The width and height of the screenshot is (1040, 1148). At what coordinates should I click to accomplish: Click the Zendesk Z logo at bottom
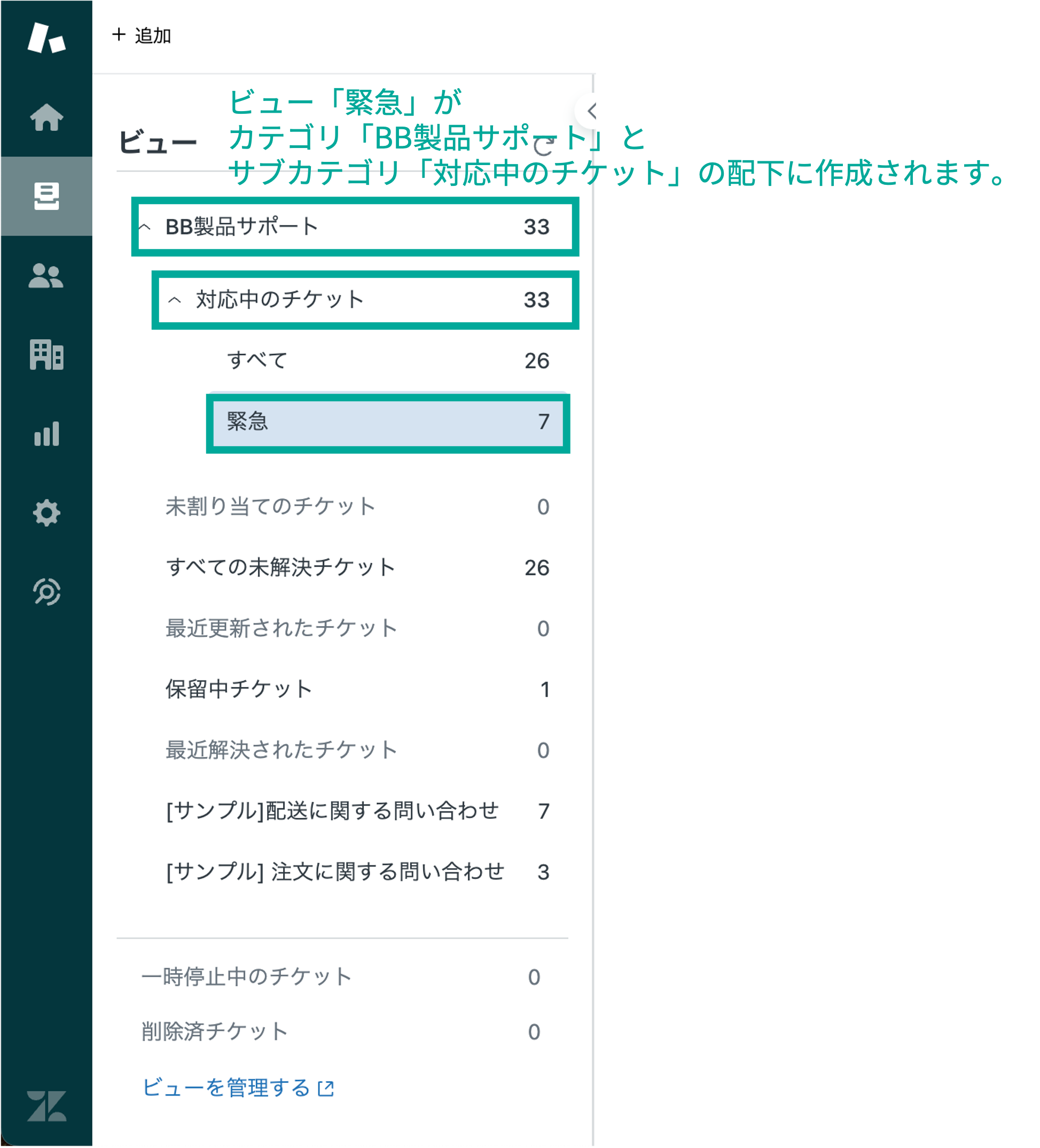(x=46, y=1106)
